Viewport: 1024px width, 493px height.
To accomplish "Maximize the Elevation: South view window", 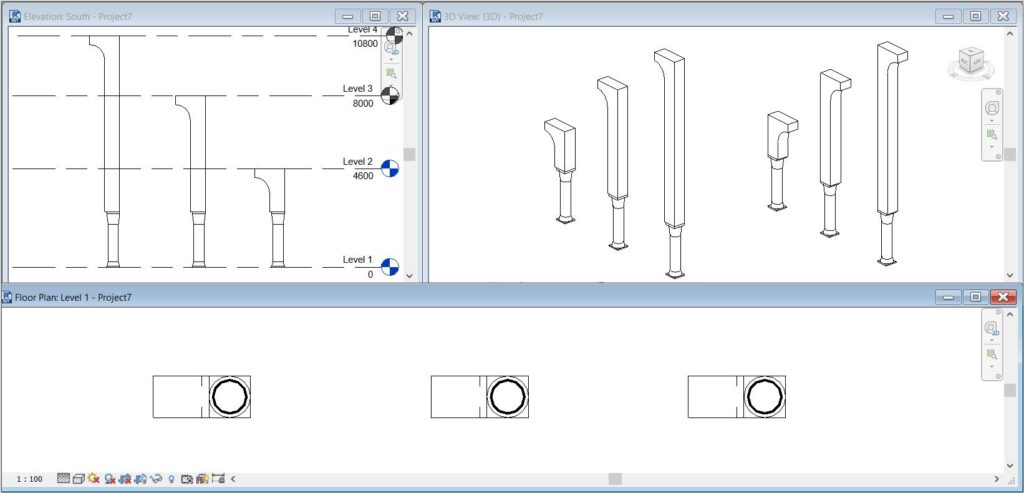I will (375, 16).
